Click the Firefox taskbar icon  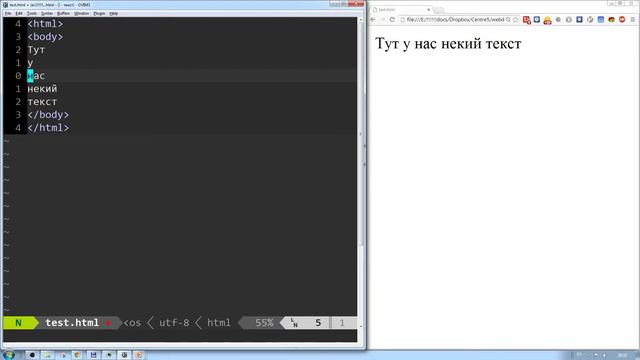[x=78, y=355]
